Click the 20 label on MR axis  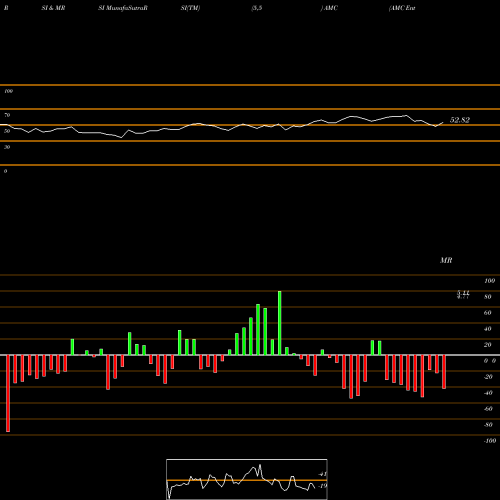(488, 345)
